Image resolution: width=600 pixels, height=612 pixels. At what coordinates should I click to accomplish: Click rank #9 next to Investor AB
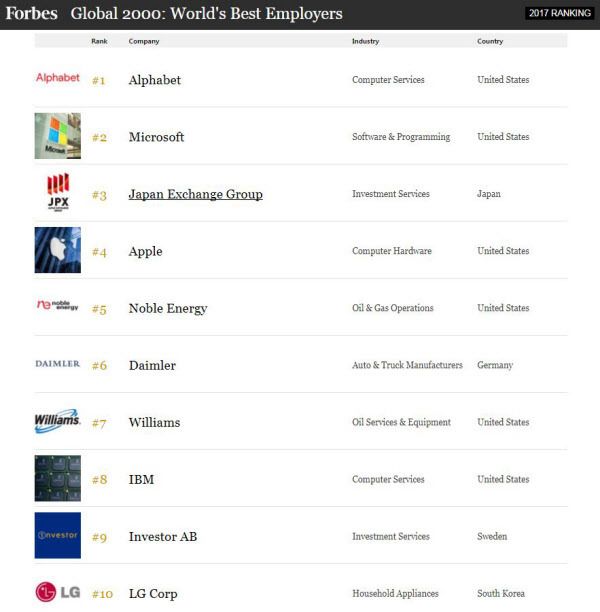99,537
